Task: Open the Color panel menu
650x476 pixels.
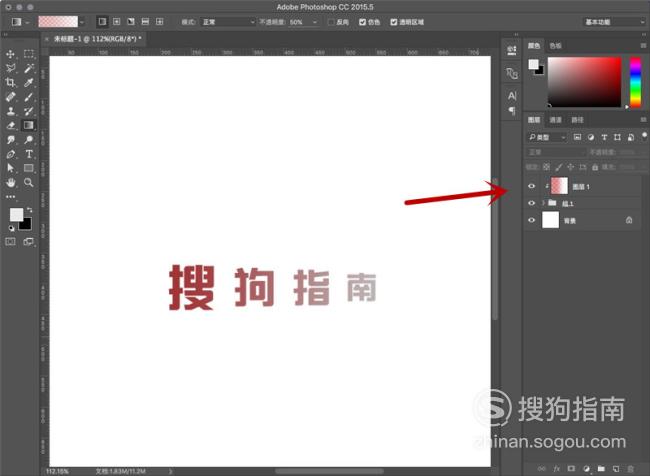Action: coord(643,45)
